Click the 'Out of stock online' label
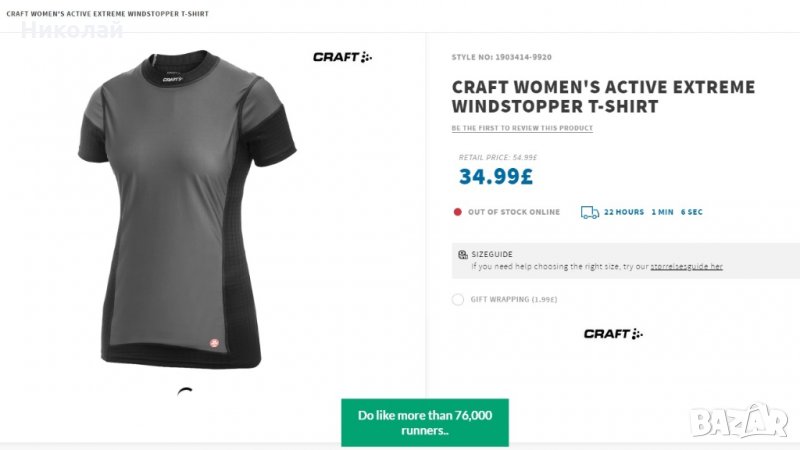This screenshot has height=450, width=800. pos(514,212)
